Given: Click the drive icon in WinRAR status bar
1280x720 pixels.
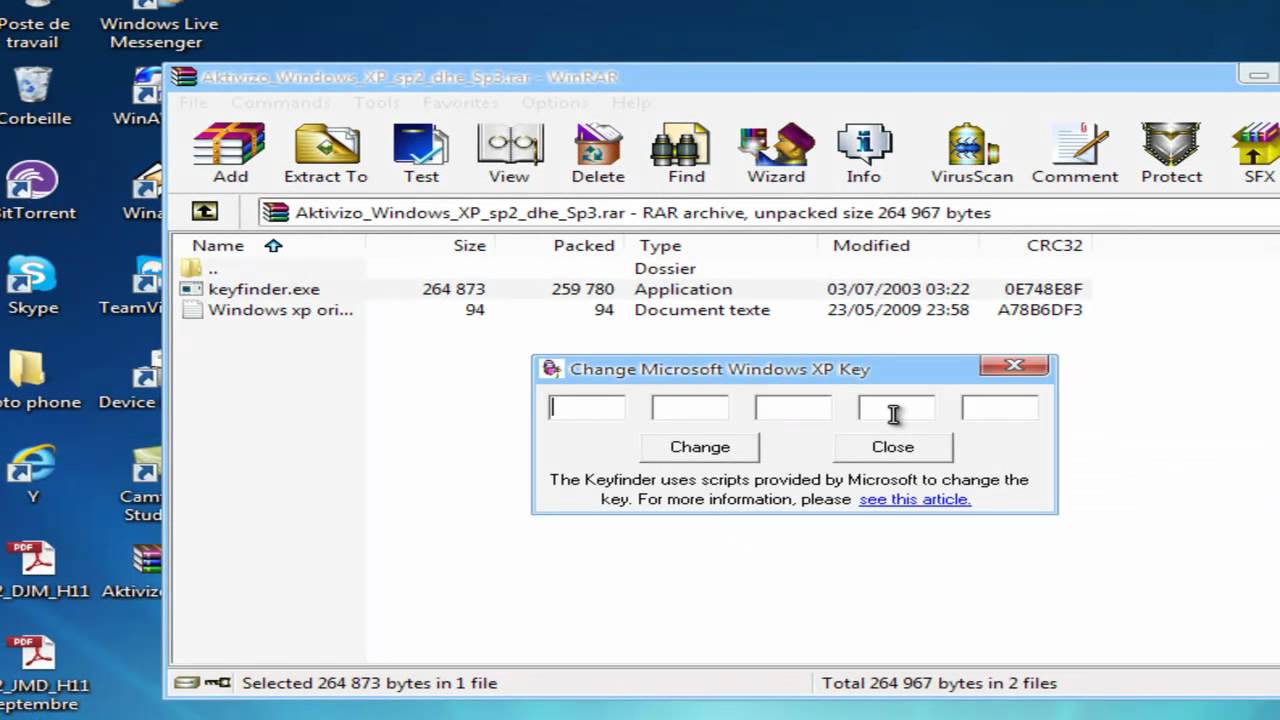Looking at the screenshot, I should coord(186,683).
